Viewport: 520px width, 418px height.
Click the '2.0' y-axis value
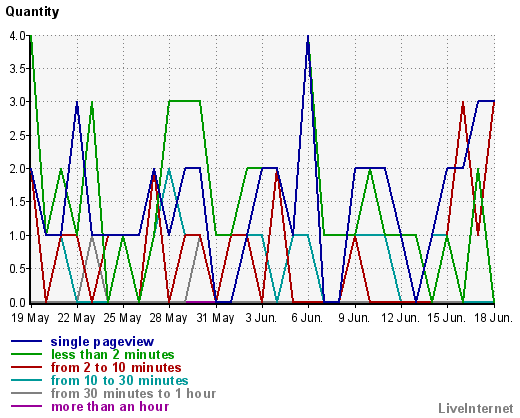[18, 169]
